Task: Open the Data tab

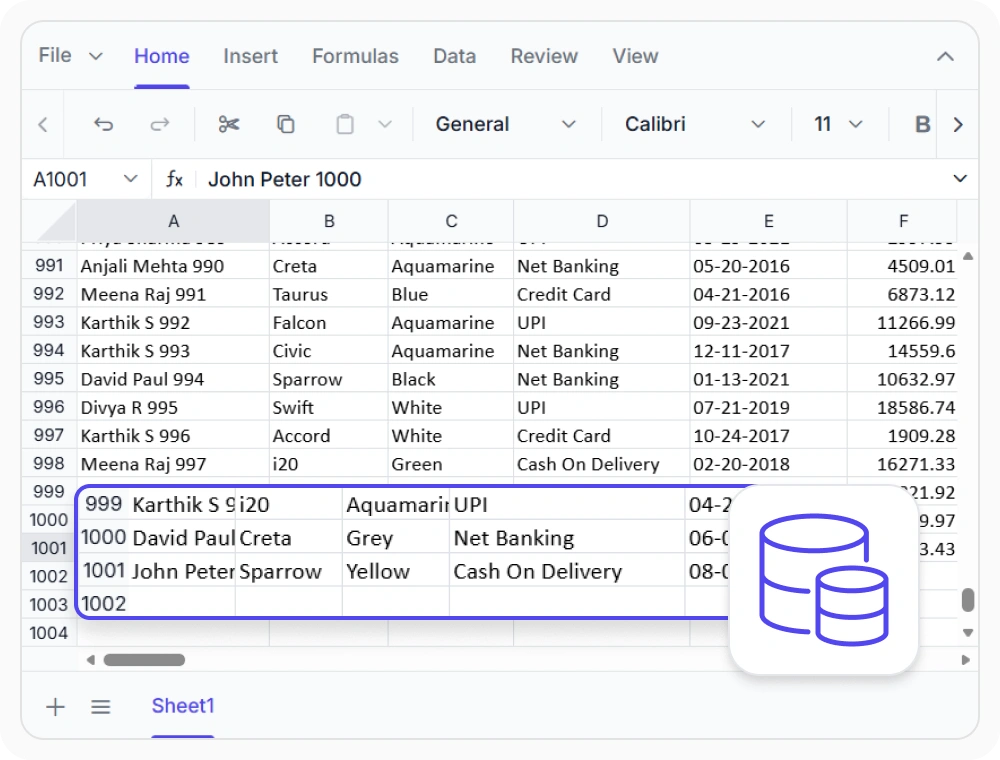Action: click(455, 56)
